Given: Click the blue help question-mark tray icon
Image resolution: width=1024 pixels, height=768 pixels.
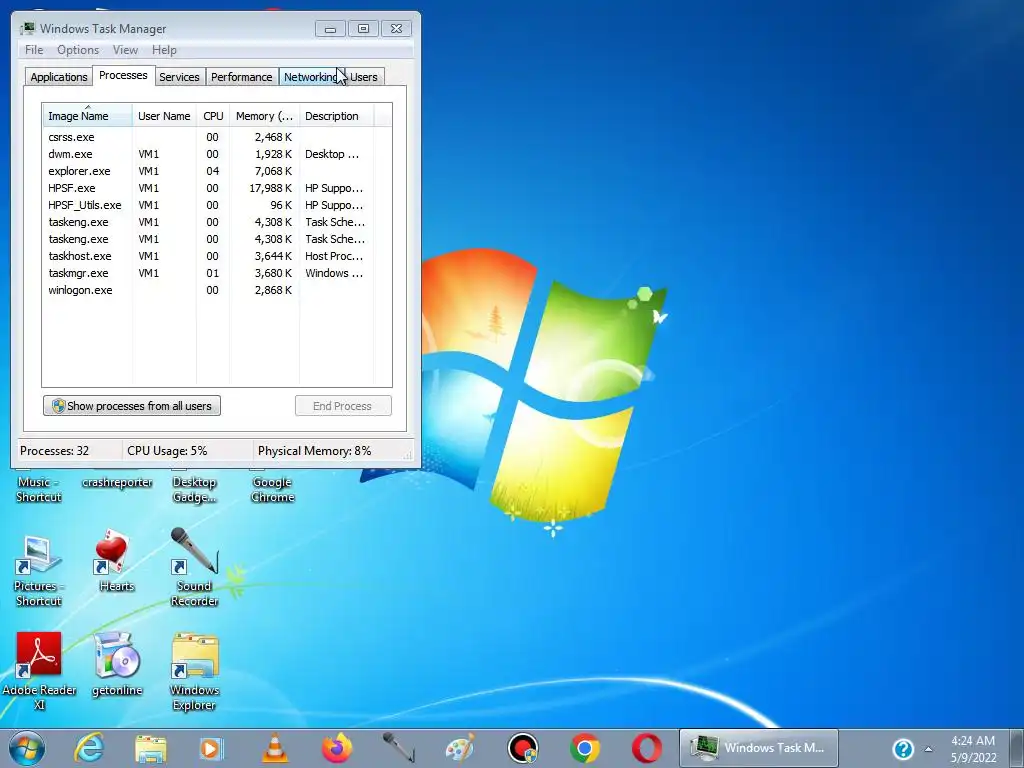Looking at the screenshot, I should 903,749.
